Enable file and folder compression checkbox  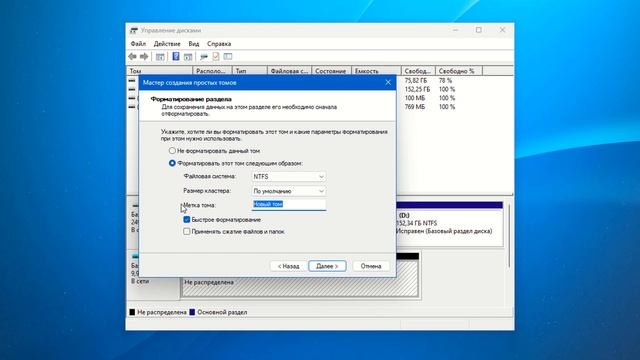(187, 231)
